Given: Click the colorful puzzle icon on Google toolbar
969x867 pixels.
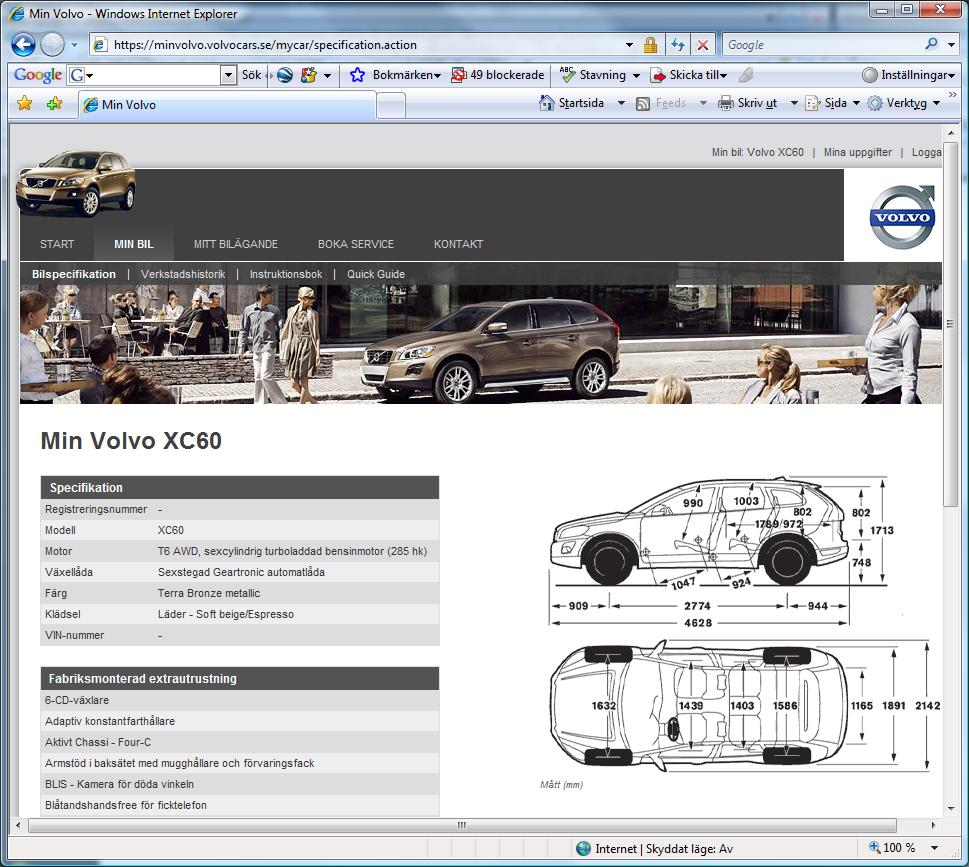Looking at the screenshot, I should pos(308,75).
